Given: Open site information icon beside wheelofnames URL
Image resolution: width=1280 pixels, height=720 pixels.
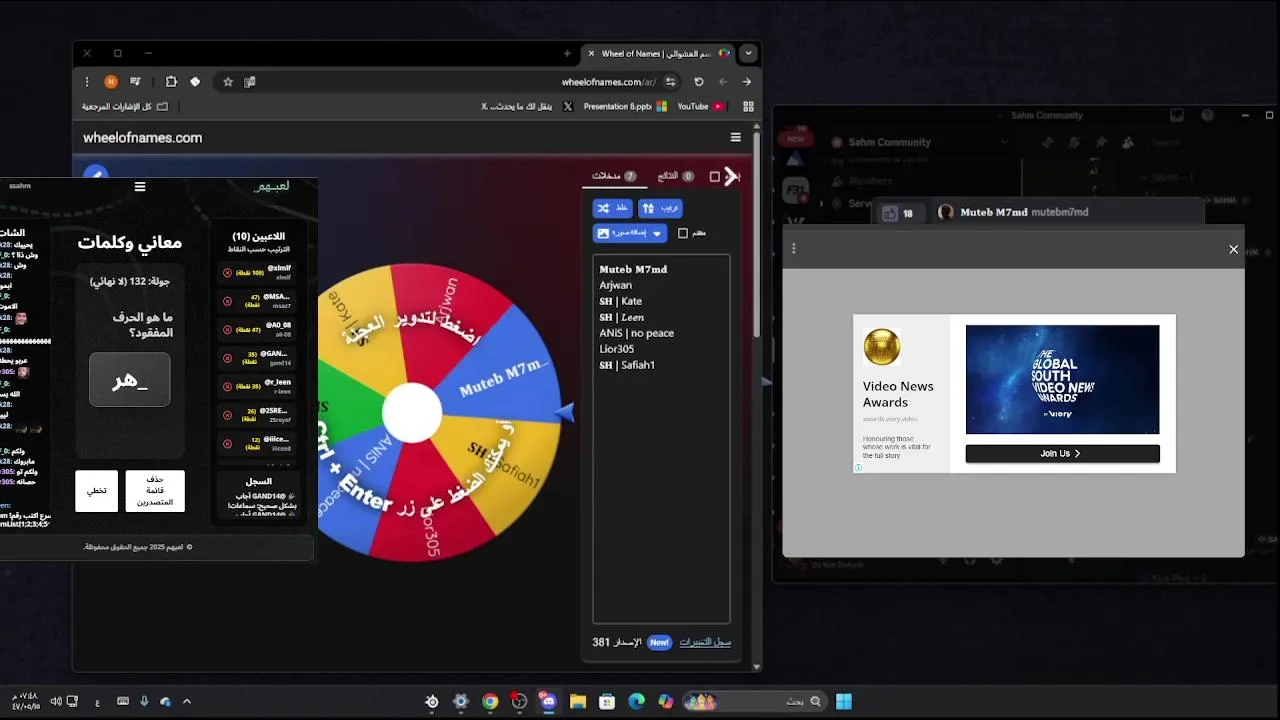Looking at the screenshot, I should pos(671,82).
